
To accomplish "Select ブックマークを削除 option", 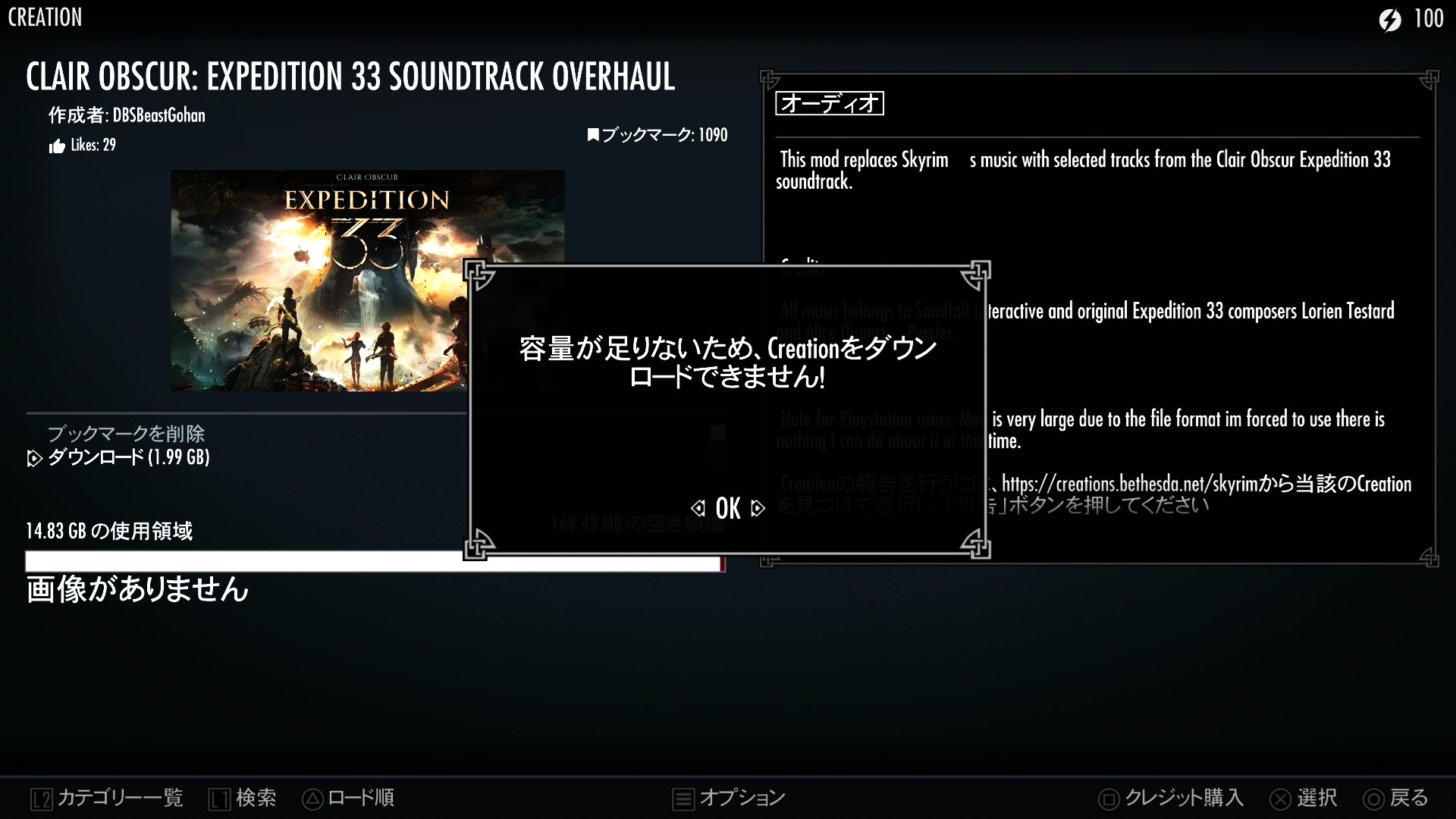I will click(x=126, y=434).
